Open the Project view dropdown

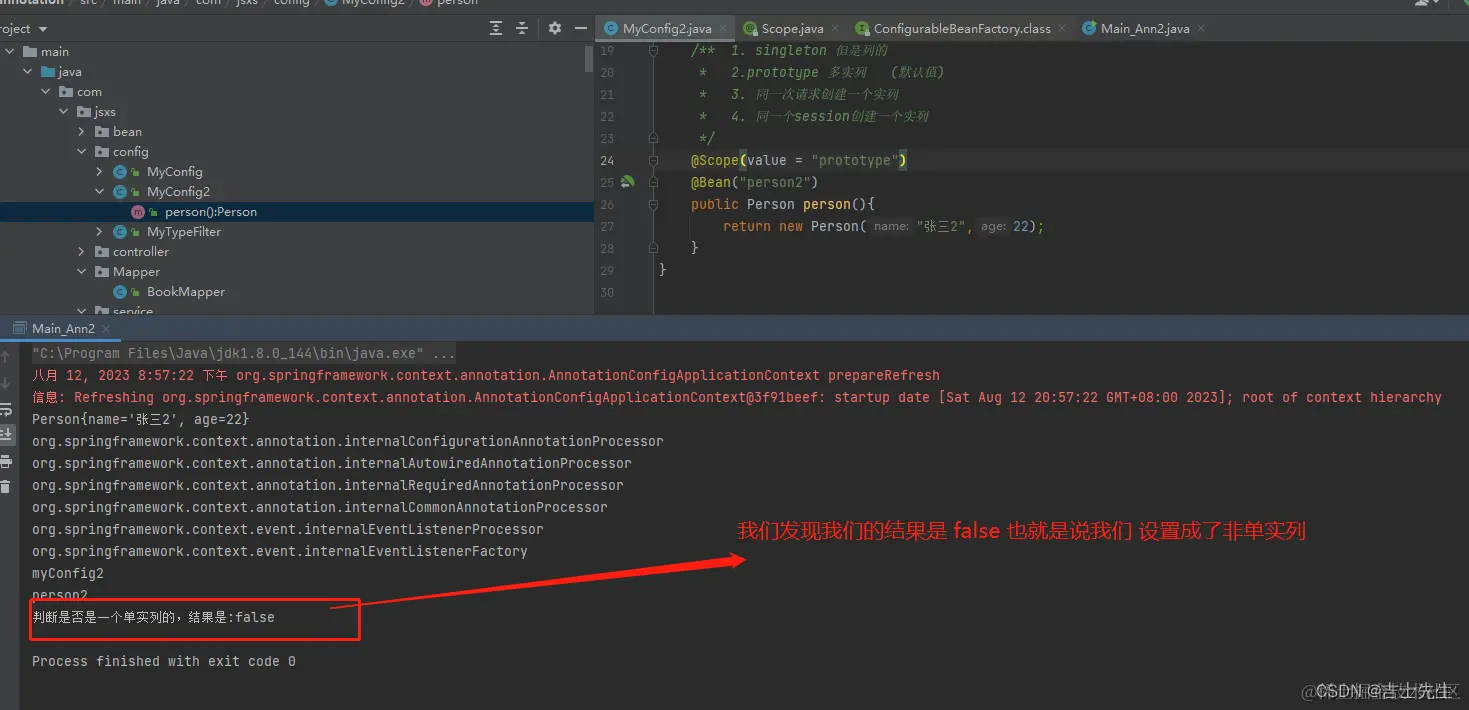[x=42, y=29]
